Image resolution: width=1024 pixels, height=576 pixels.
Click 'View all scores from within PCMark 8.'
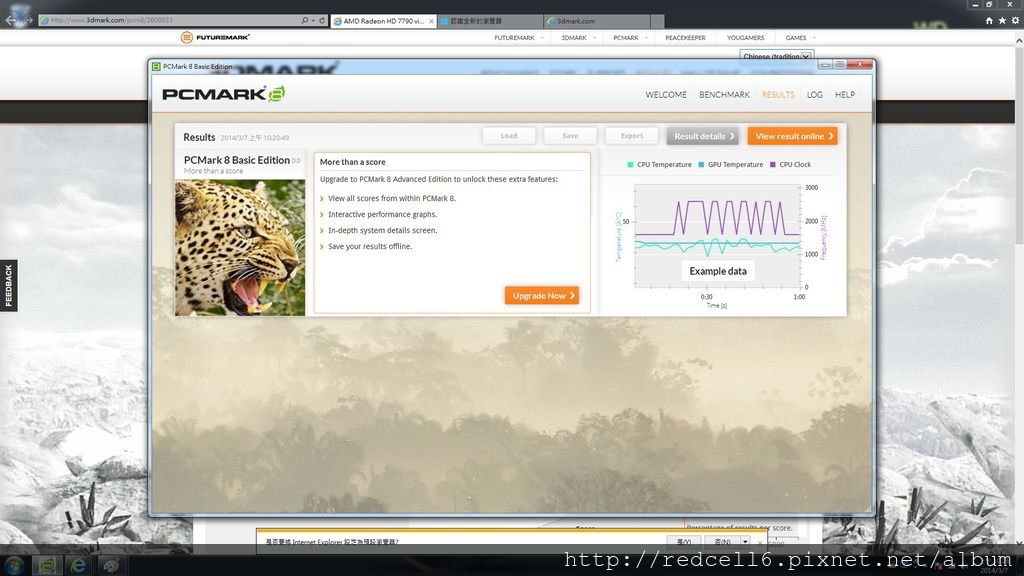(x=392, y=198)
